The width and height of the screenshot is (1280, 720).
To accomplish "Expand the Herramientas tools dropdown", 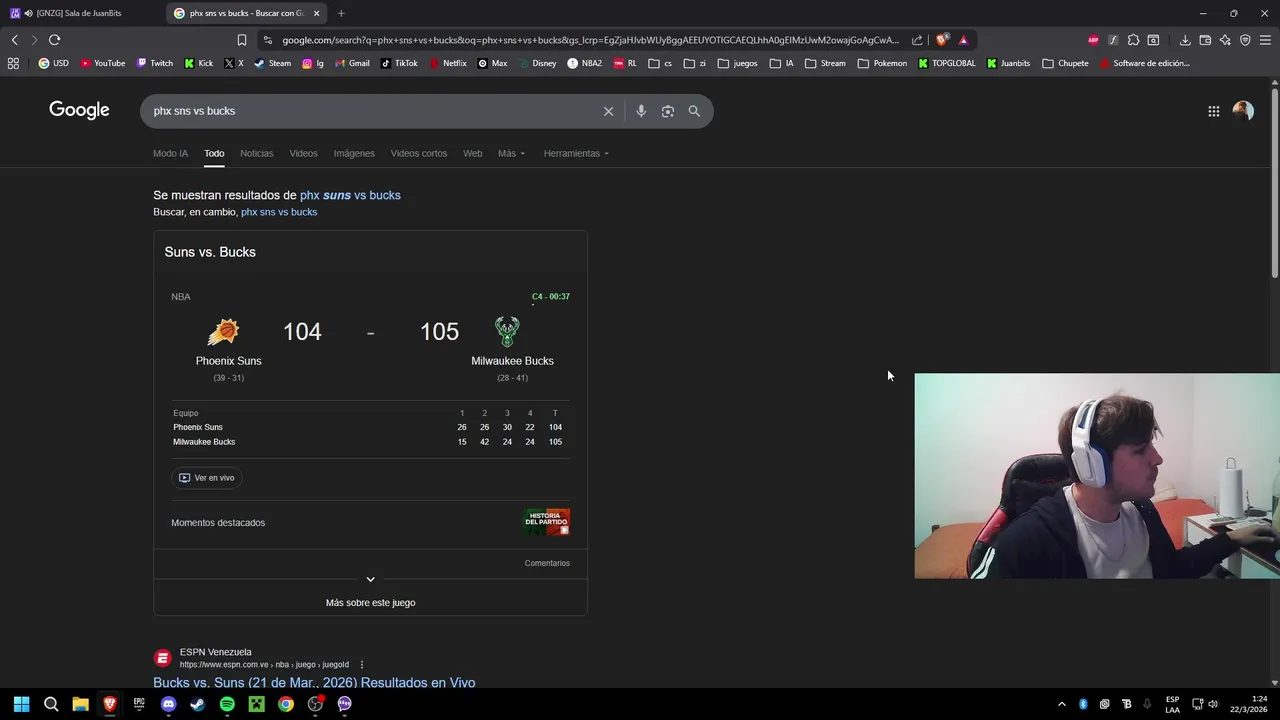I will [576, 153].
